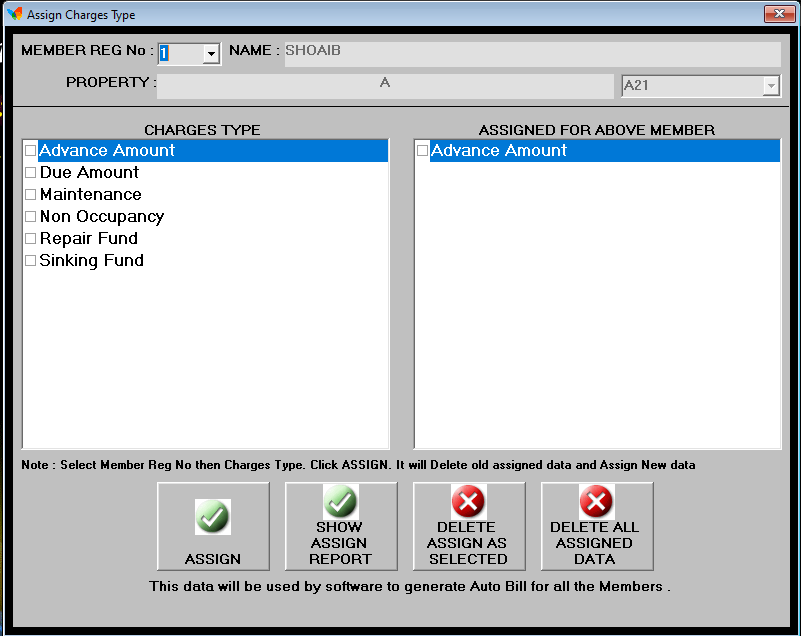This screenshot has width=801, height=636.
Task: Click DELETE ALL ASSIGNED DATA text
Action: (x=595, y=543)
